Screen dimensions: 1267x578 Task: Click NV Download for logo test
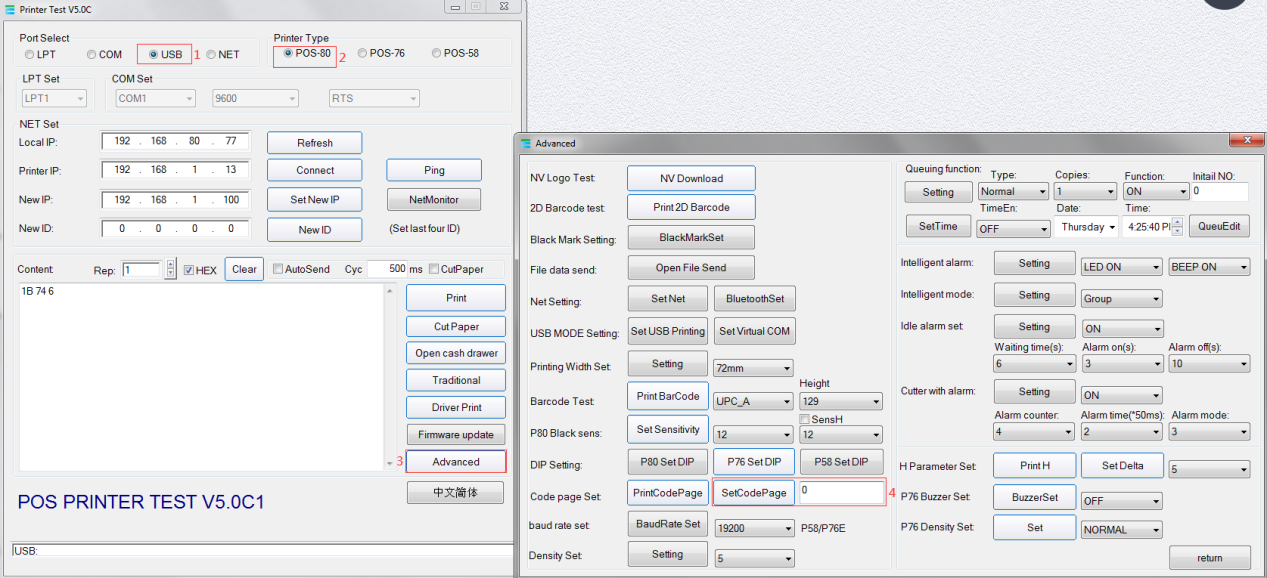click(x=691, y=177)
